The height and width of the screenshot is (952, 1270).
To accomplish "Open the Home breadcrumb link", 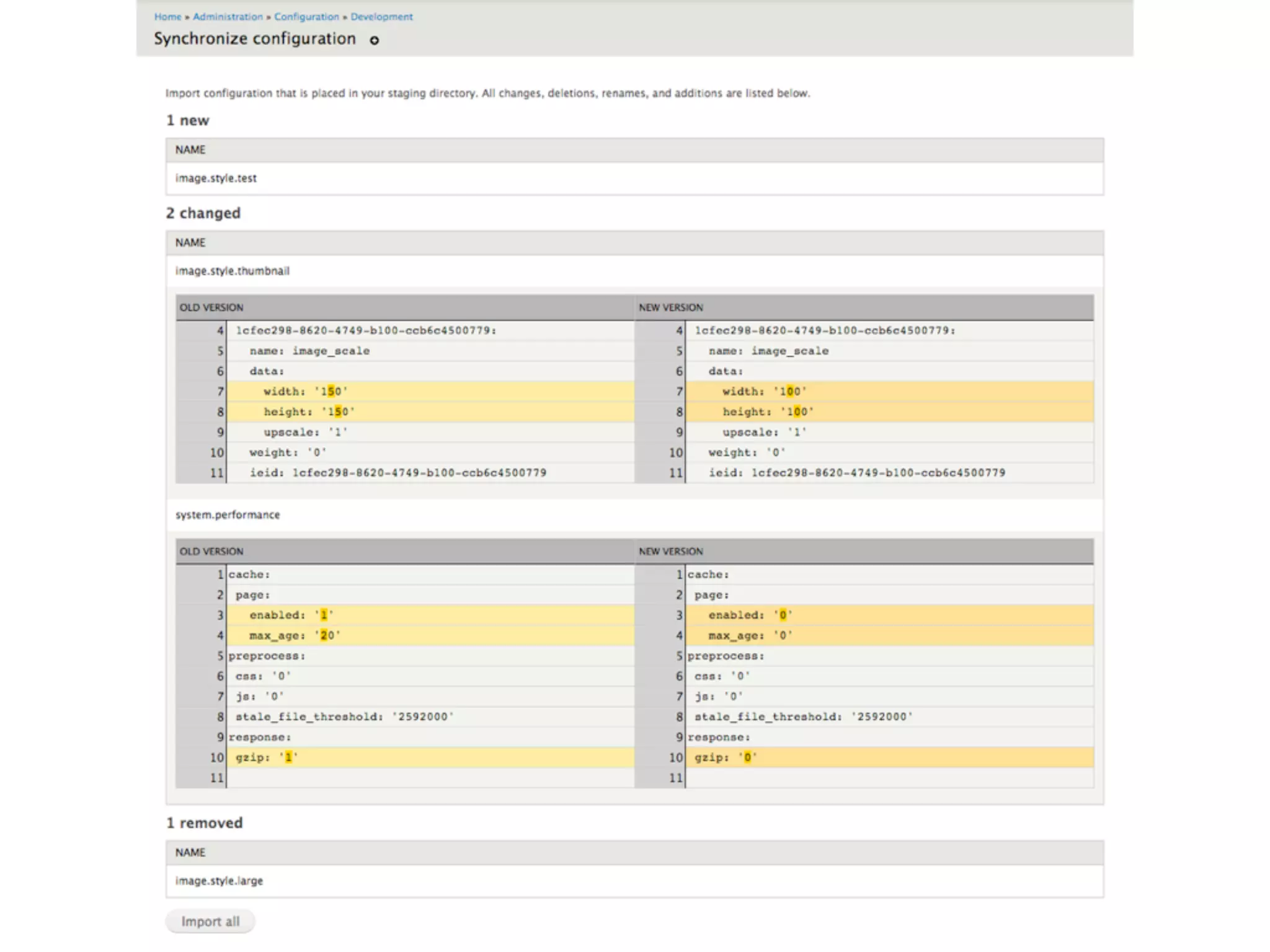I will click(167, 17).
